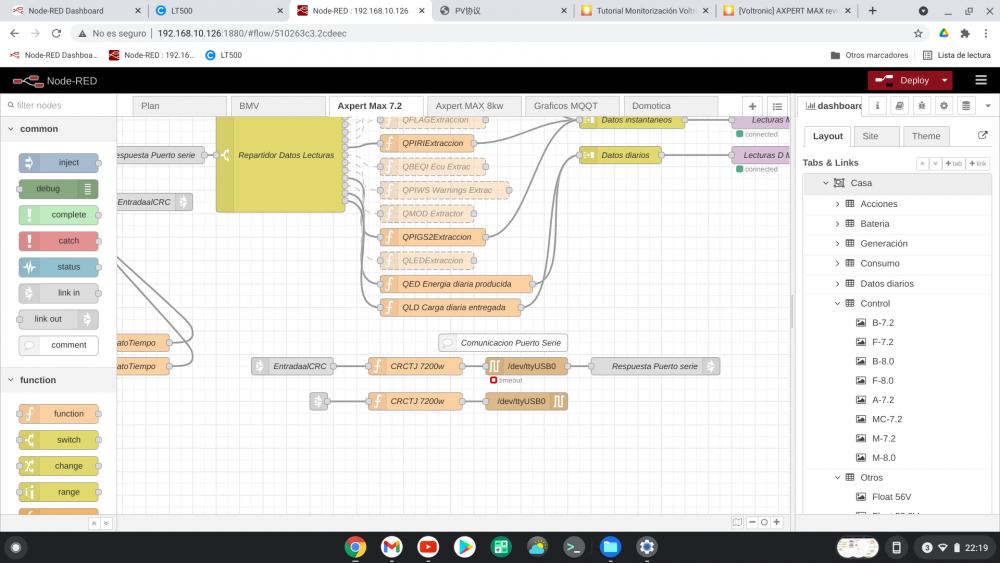1000x563 pixels.
Task: Open dashboard in new window icon
Action: click(983, 135)
